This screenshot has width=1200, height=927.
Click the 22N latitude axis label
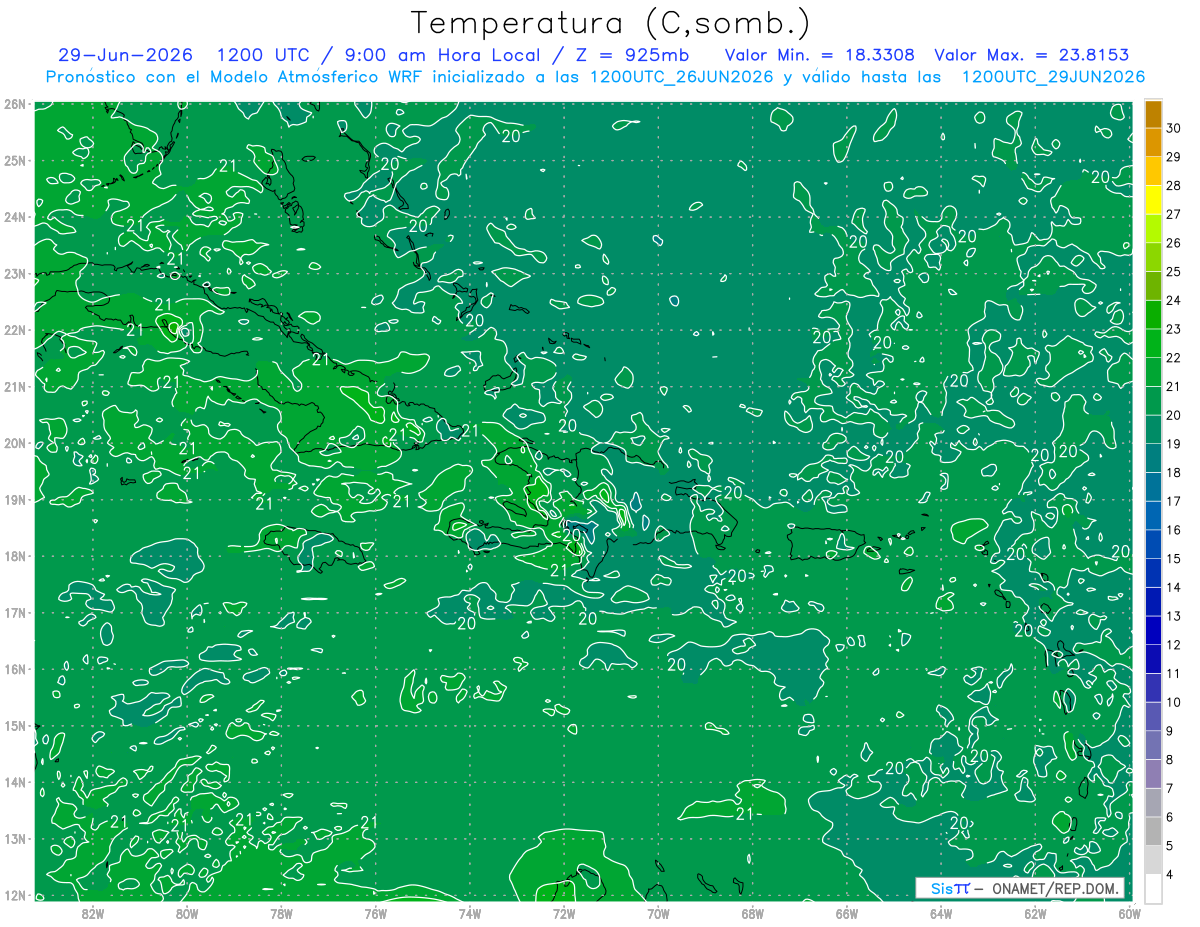pyautogui.click(x=15, y=330)
